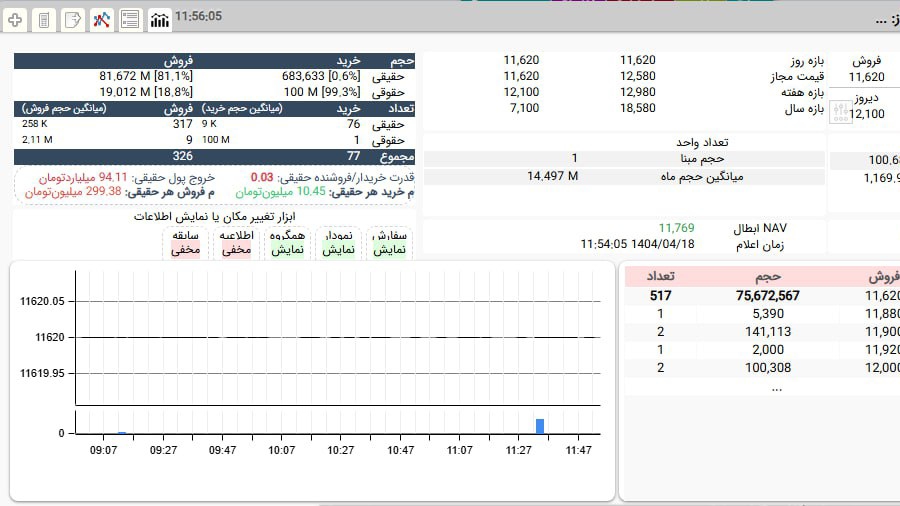Image resolution: width=900 pixels, height=506 pixels.
Task: Click the plus add icon in toolbar
Action: click(15, 20)
